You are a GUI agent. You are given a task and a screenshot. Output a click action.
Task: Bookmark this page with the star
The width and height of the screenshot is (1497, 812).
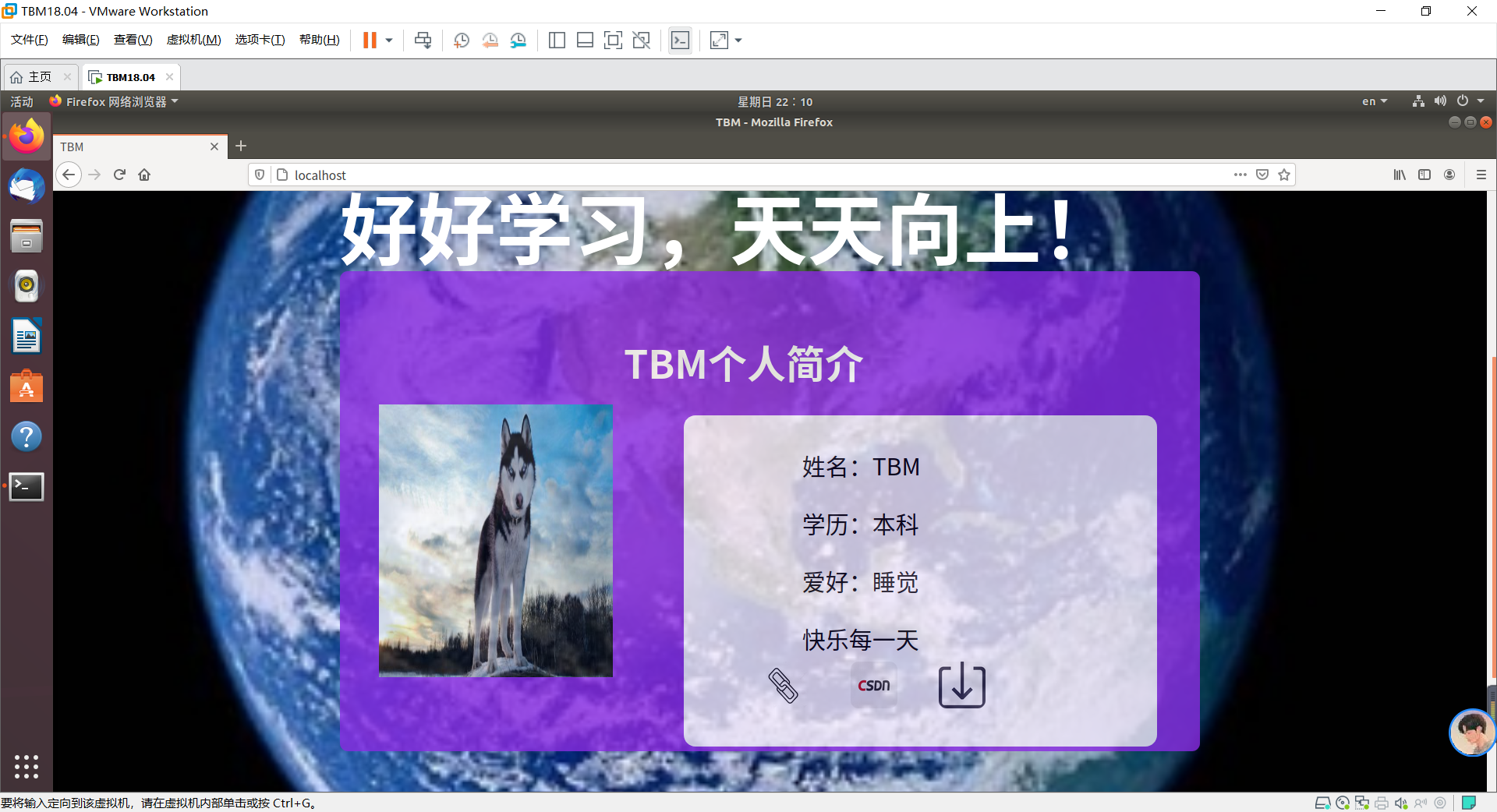pos(1284,175)
